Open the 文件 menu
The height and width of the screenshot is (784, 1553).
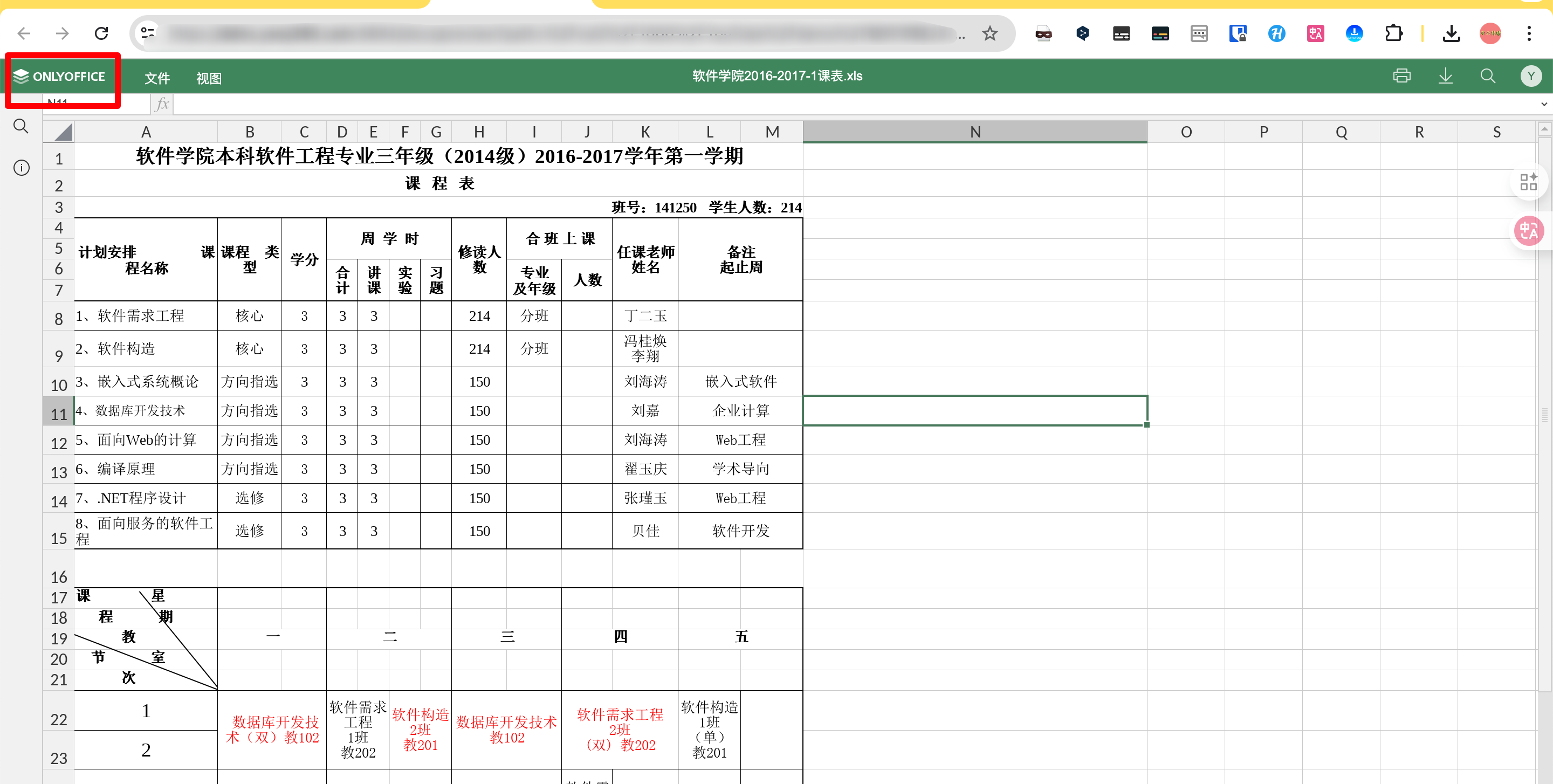tap(157, 78)
